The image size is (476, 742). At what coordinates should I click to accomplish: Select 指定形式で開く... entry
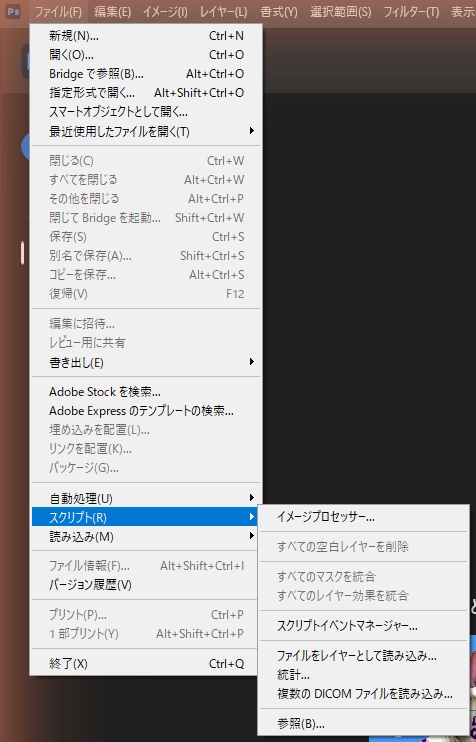click(146, 93)
